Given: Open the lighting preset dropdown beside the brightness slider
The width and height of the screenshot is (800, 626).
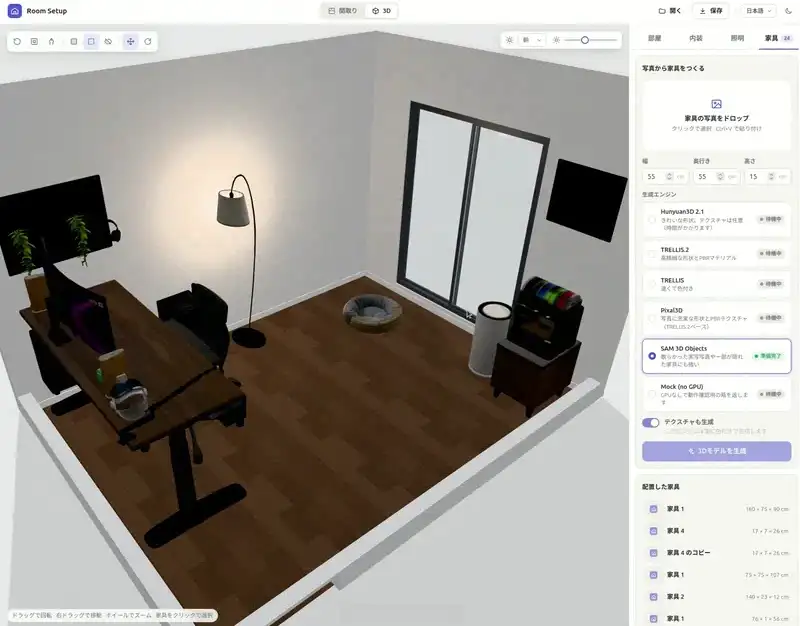Looking at the screenshot, I should coord(532,40).
